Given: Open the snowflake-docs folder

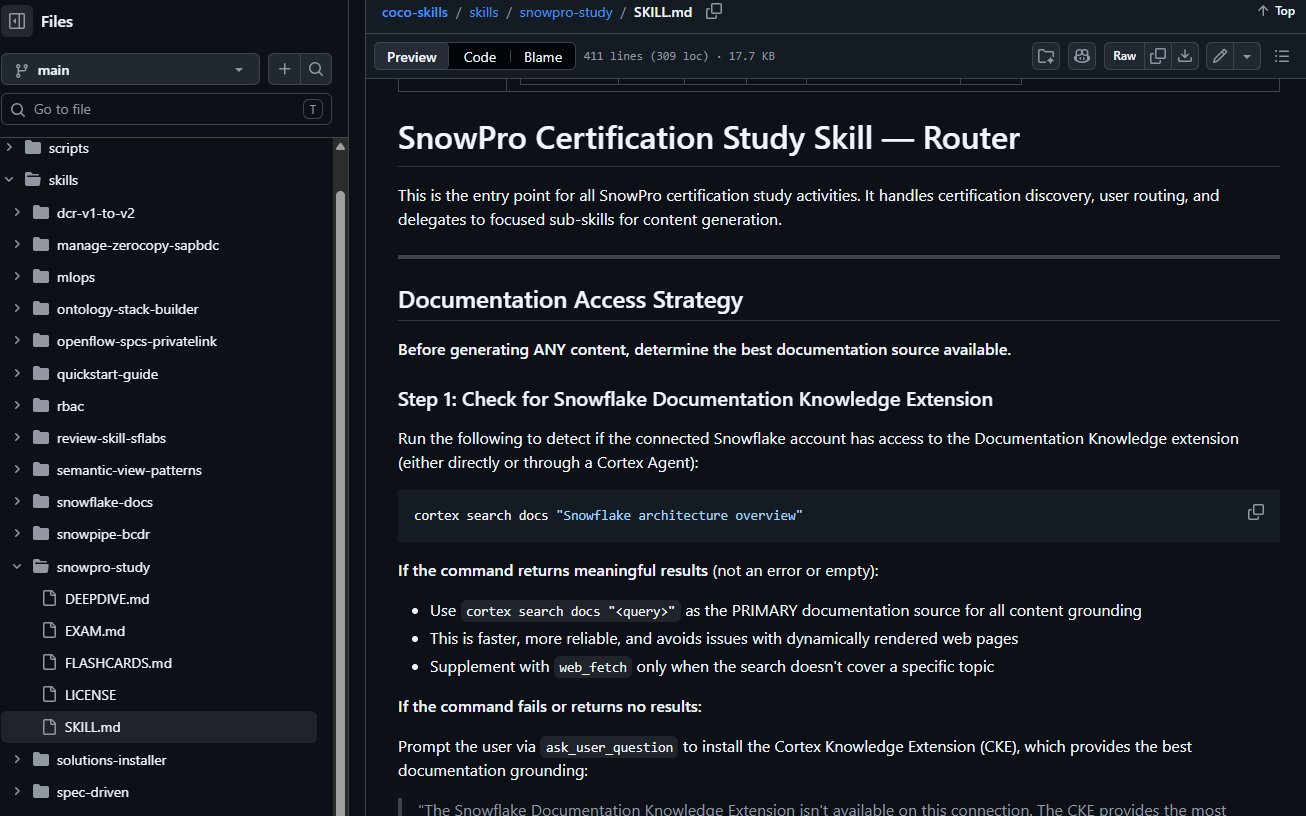Looking at the screenshot, I should [x=105, y=502].
